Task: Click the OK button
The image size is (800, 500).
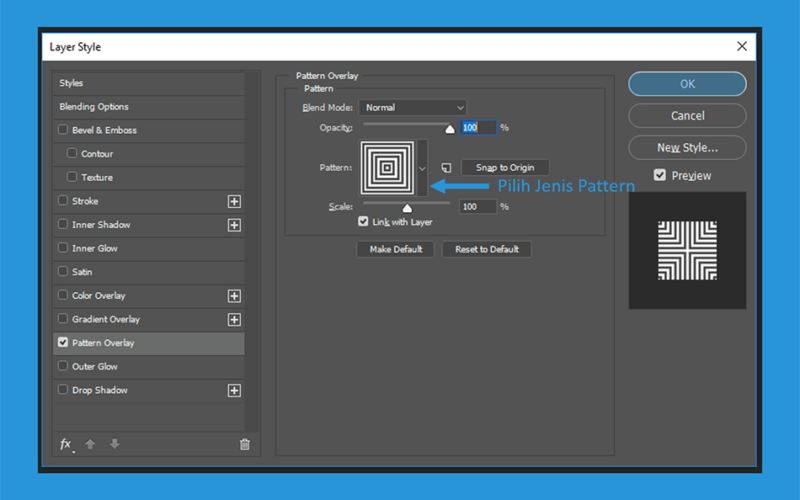Action: pyautogui.click(x=687, y=84)
